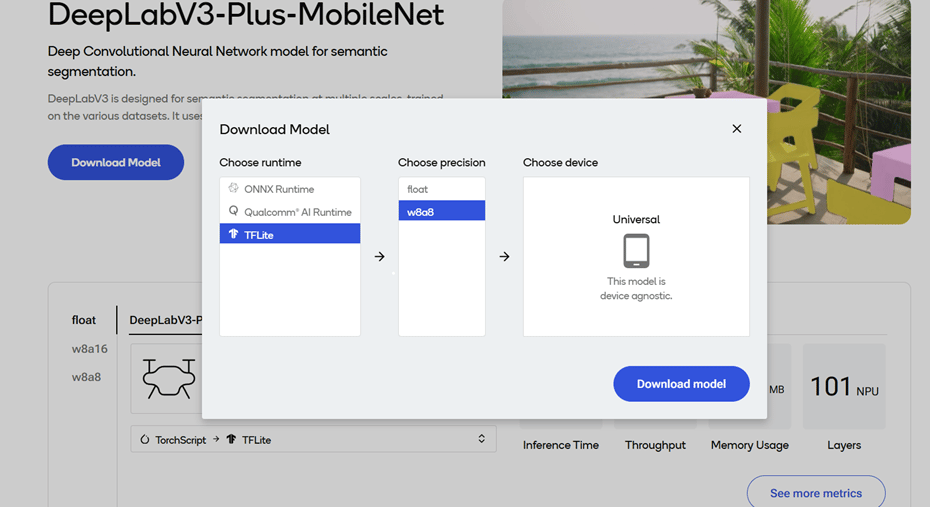Click the Download Model button on page
The width and height of the screenshot is (930, 507).
pos(116,162)
